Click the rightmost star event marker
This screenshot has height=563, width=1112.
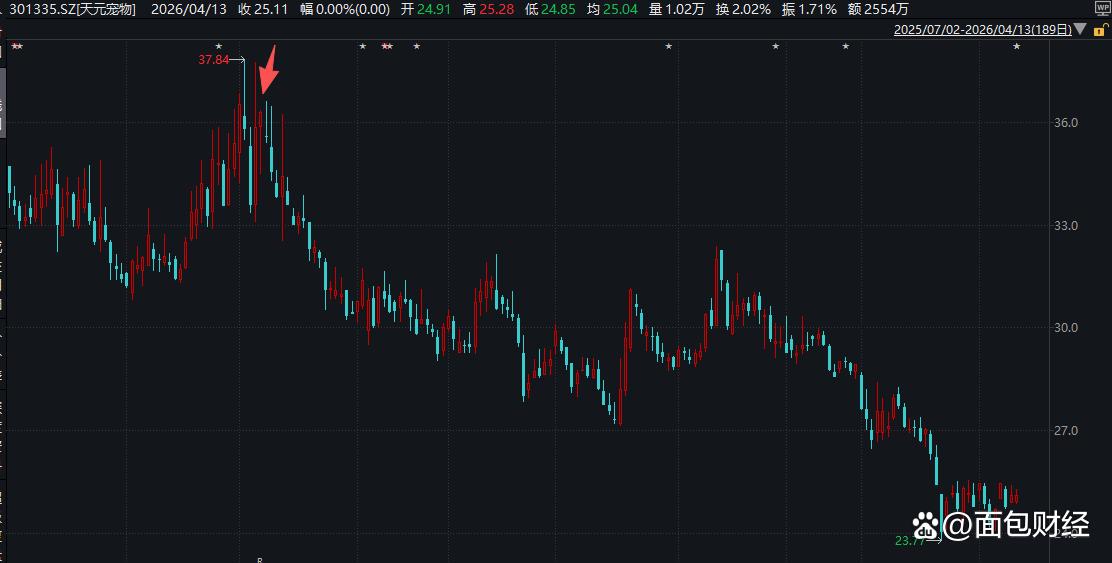tap(1016, 47)
